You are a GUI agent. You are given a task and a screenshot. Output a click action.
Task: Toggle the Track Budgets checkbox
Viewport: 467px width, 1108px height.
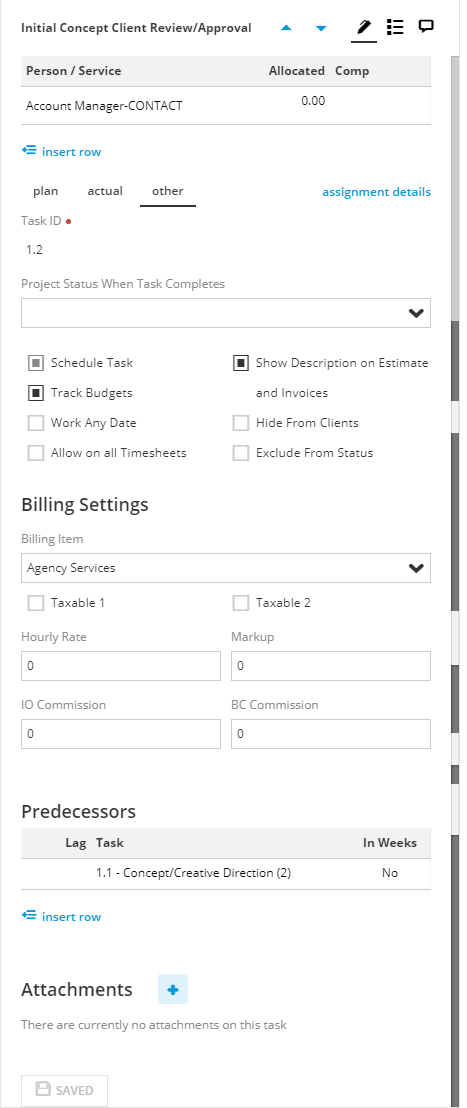pyautogui.click(x=36, y=393)
